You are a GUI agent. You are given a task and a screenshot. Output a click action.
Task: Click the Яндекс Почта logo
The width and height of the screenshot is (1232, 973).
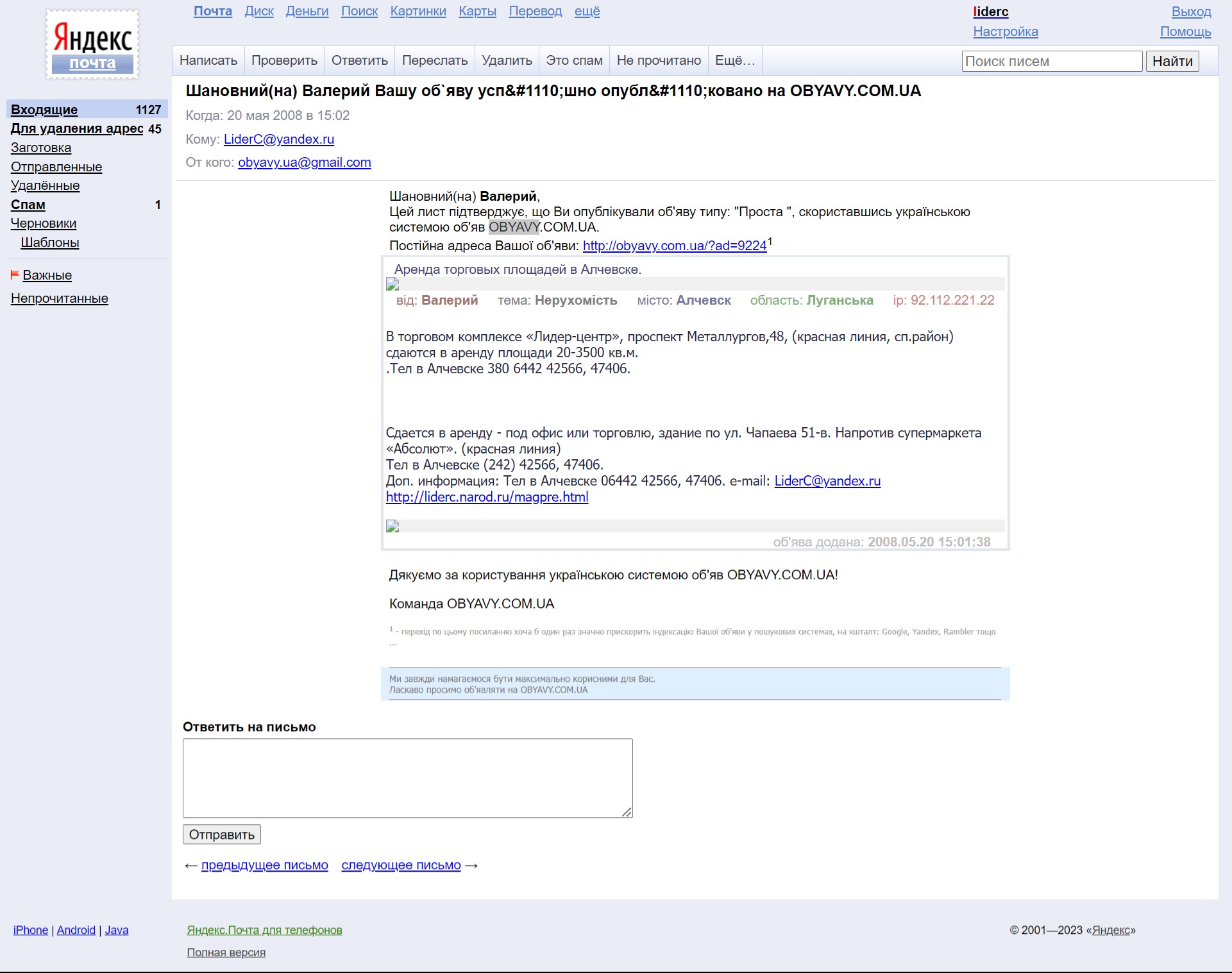[92, 45]
